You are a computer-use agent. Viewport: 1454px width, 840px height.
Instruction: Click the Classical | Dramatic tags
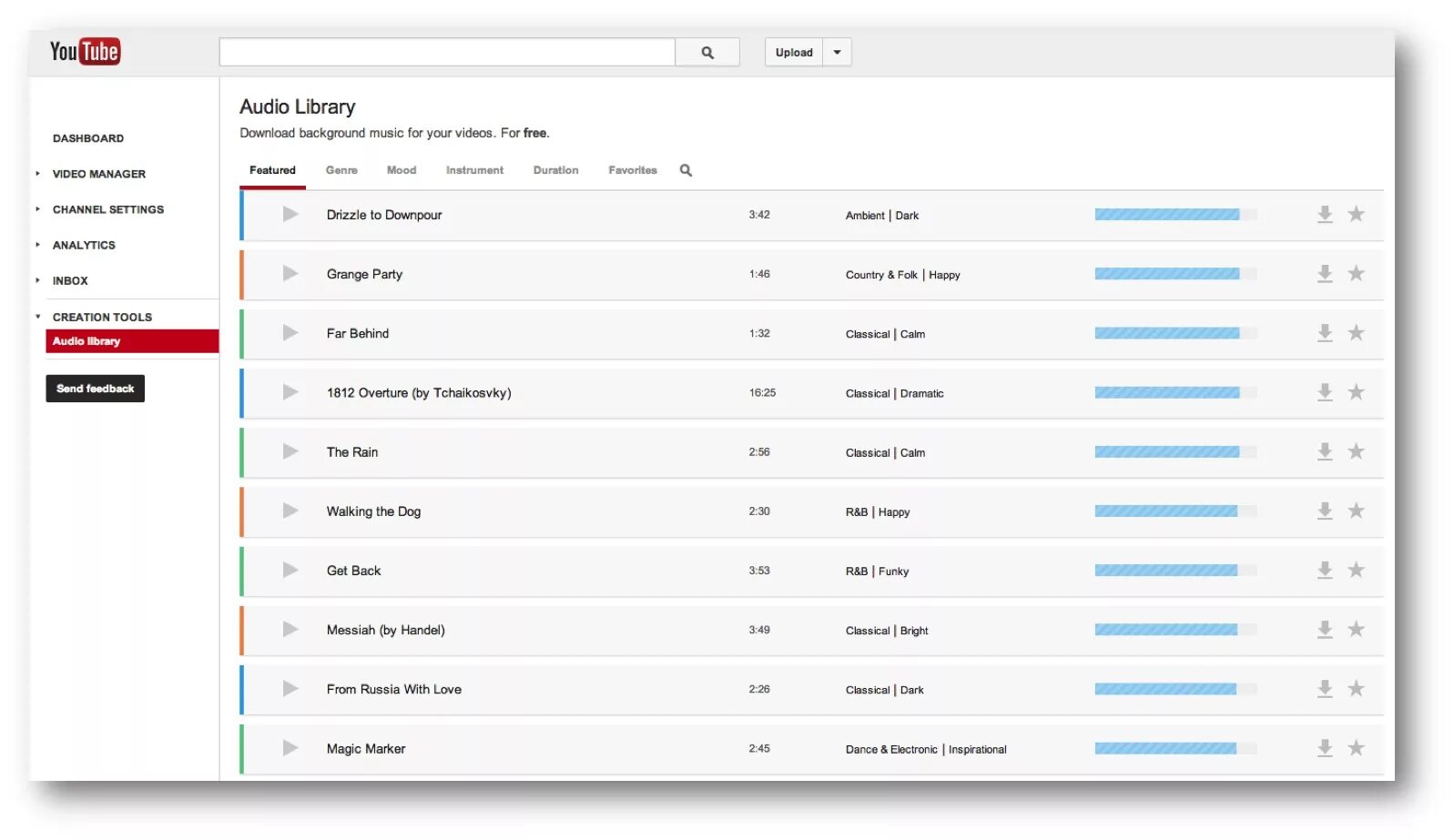[x=894, y=394]
